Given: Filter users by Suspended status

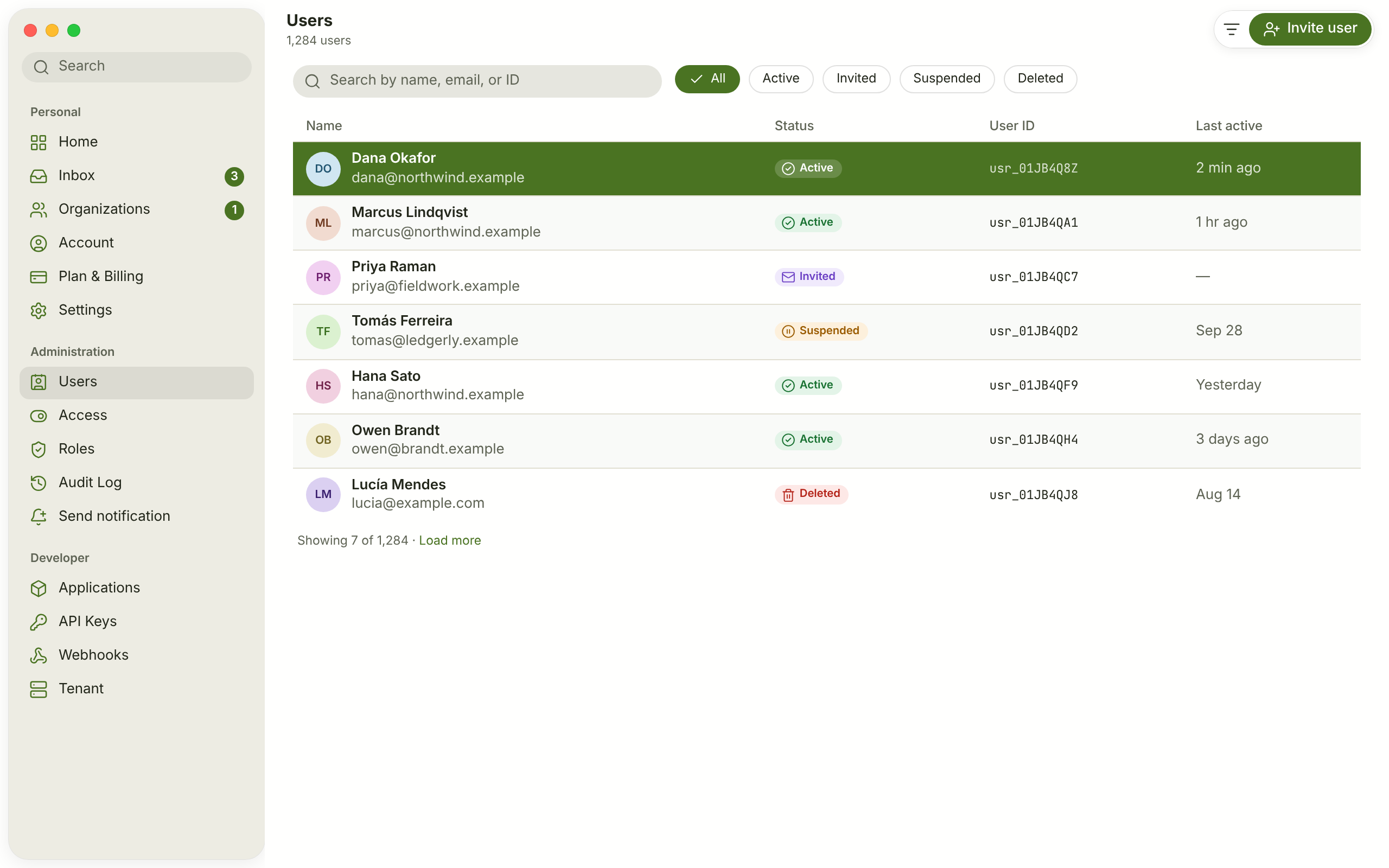Looking at the screenshot, I should click(x=946, y=79).
